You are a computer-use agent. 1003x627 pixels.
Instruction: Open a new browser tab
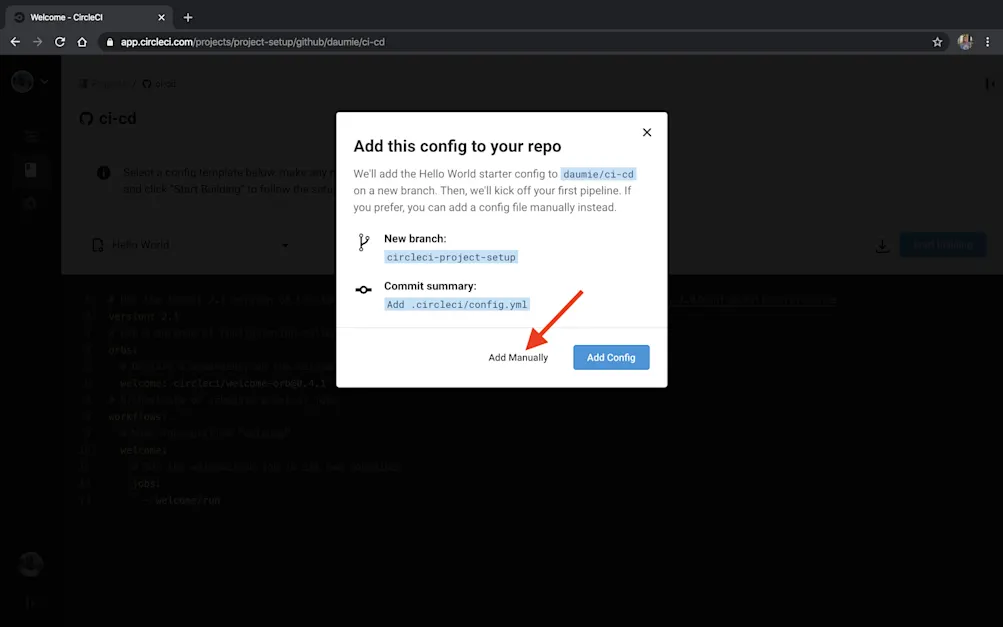(x=187, y=17)
